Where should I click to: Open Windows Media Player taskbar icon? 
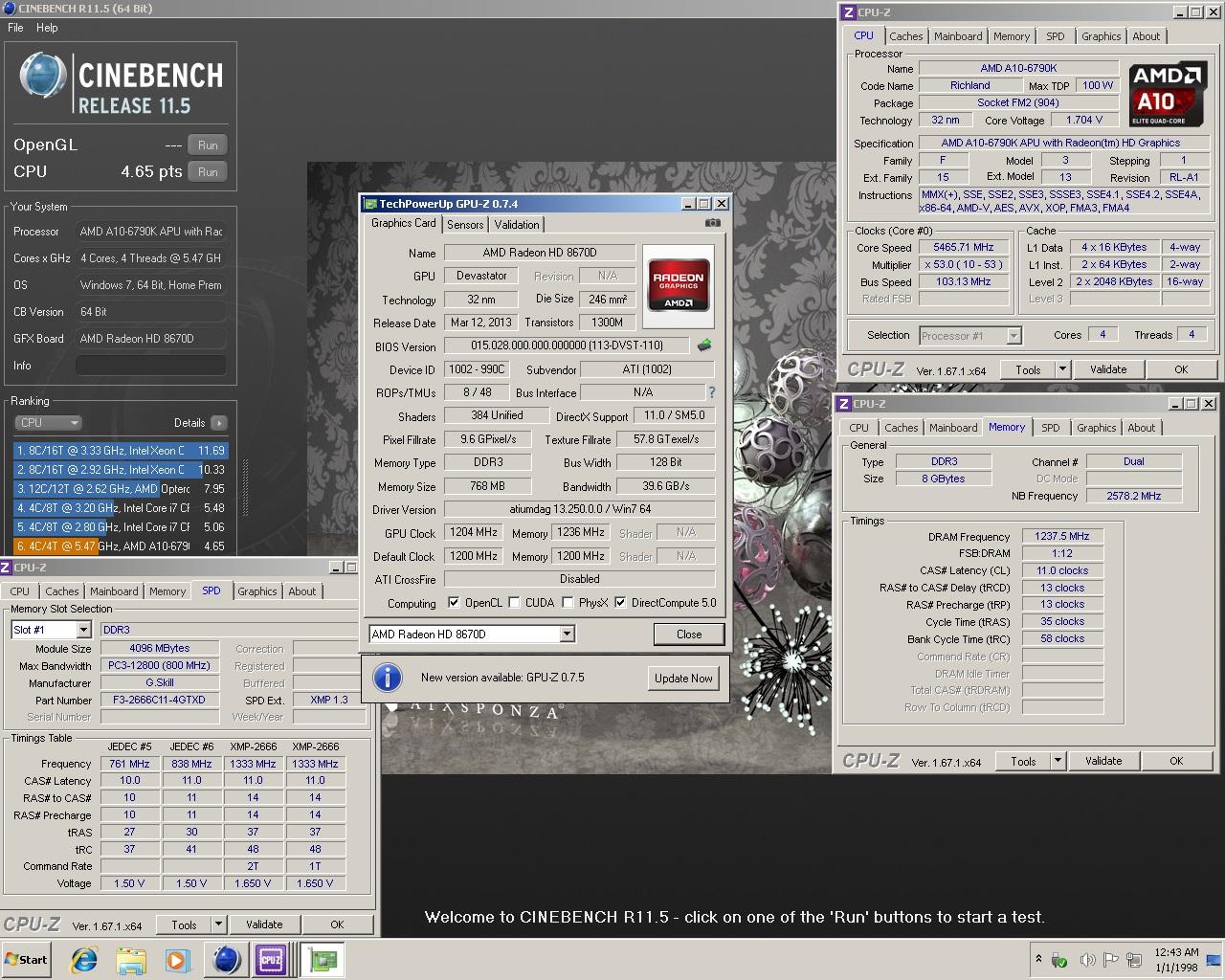177,960
